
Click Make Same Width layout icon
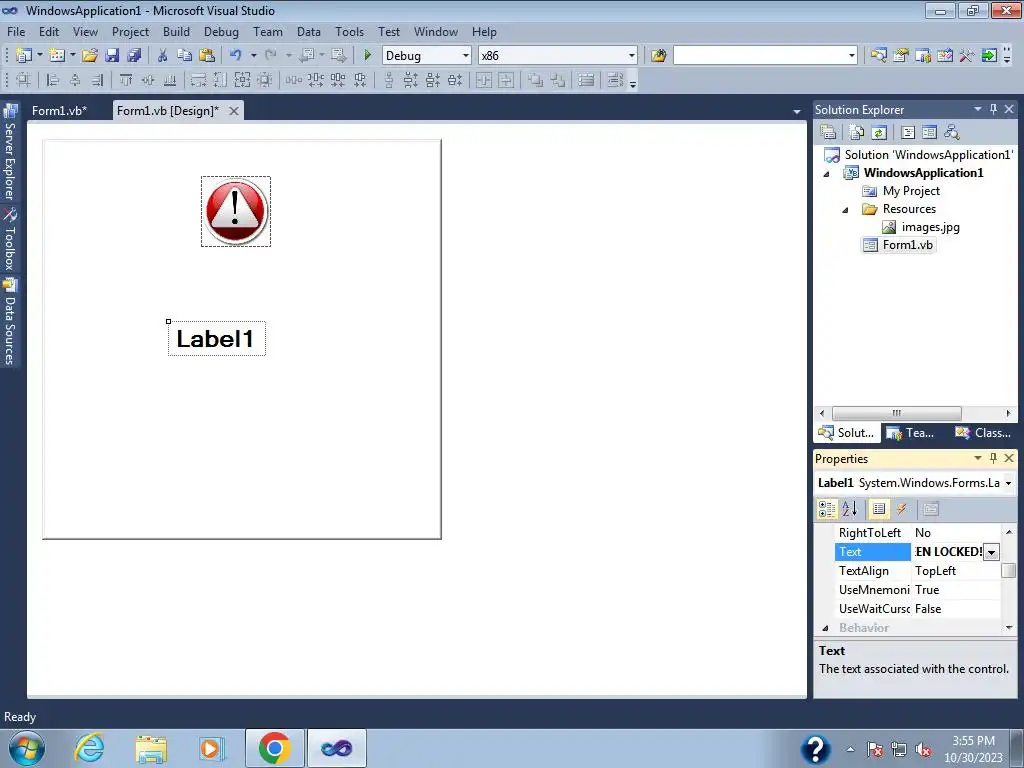coord(198,80)
